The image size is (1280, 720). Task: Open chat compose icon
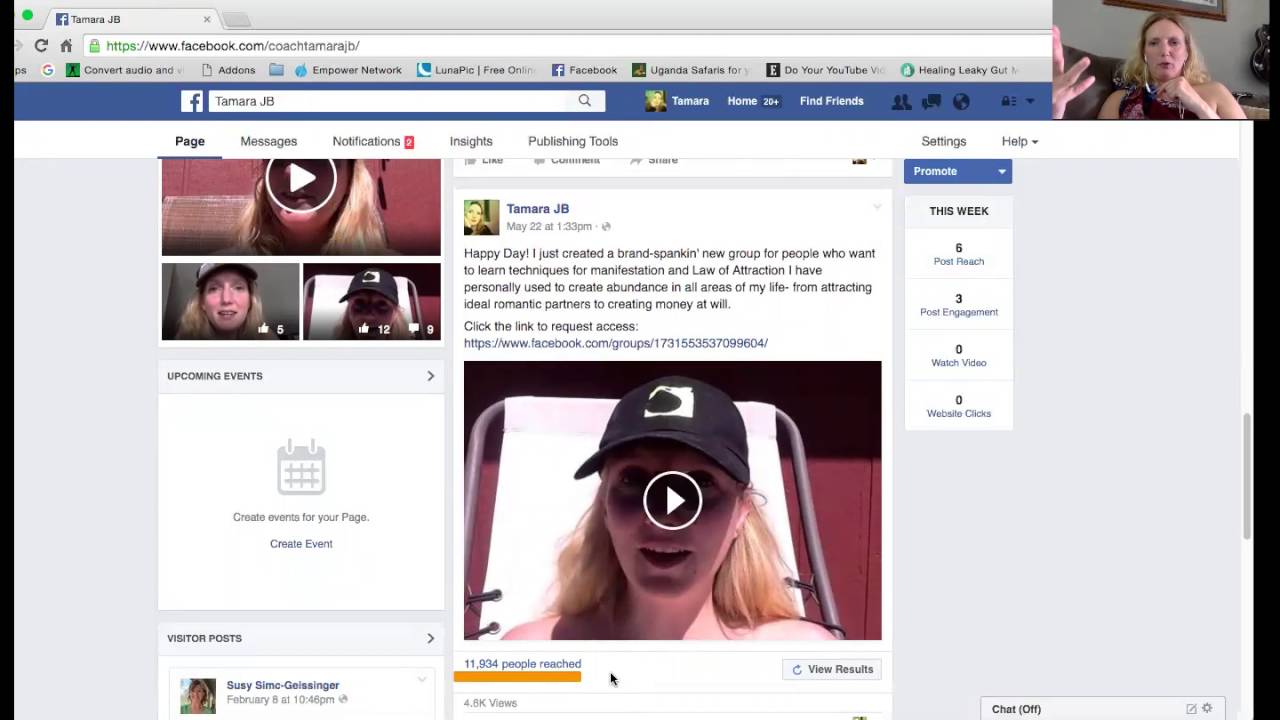point(1191,709)
